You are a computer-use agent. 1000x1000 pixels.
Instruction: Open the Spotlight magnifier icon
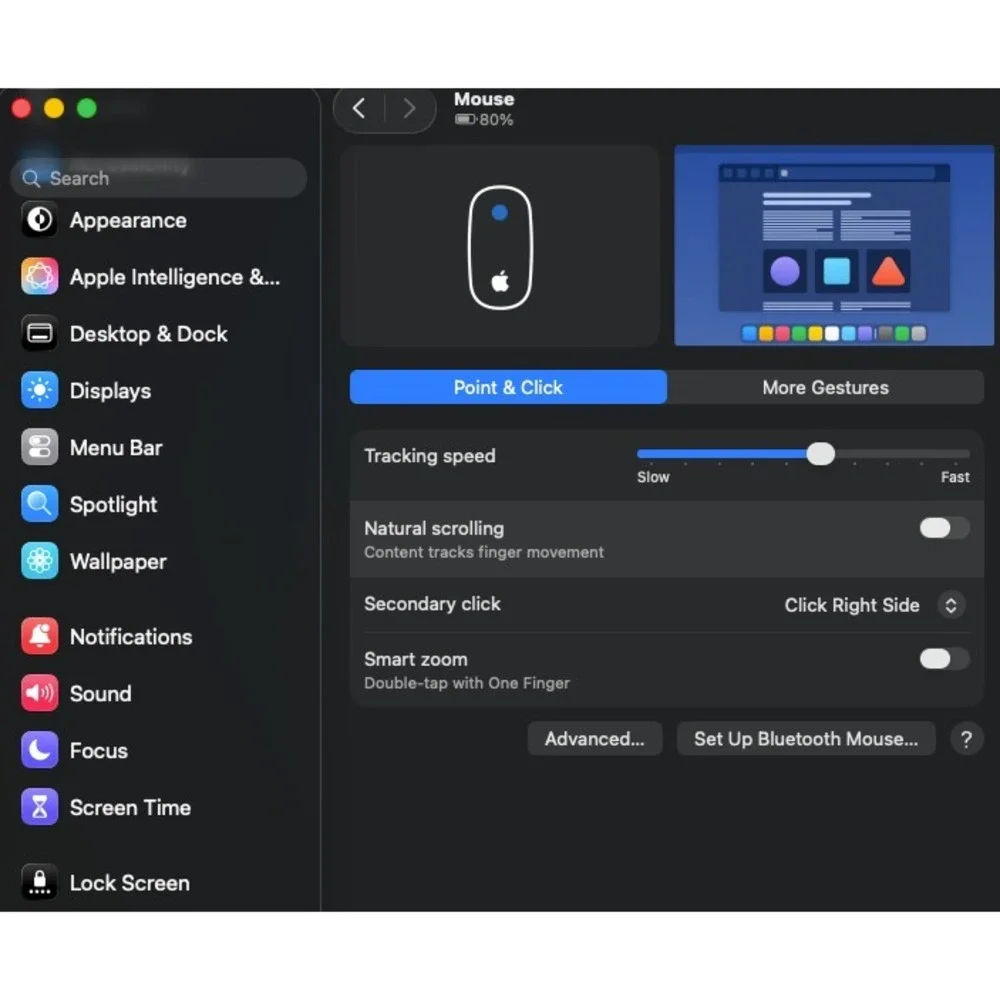tap(40, 504)
